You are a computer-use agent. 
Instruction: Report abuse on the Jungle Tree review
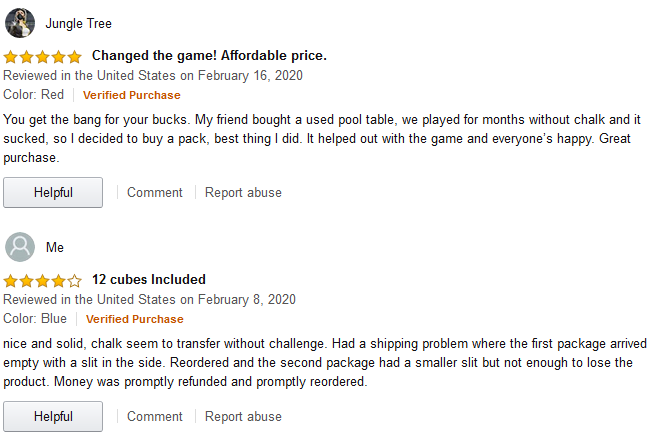(243, 192)
